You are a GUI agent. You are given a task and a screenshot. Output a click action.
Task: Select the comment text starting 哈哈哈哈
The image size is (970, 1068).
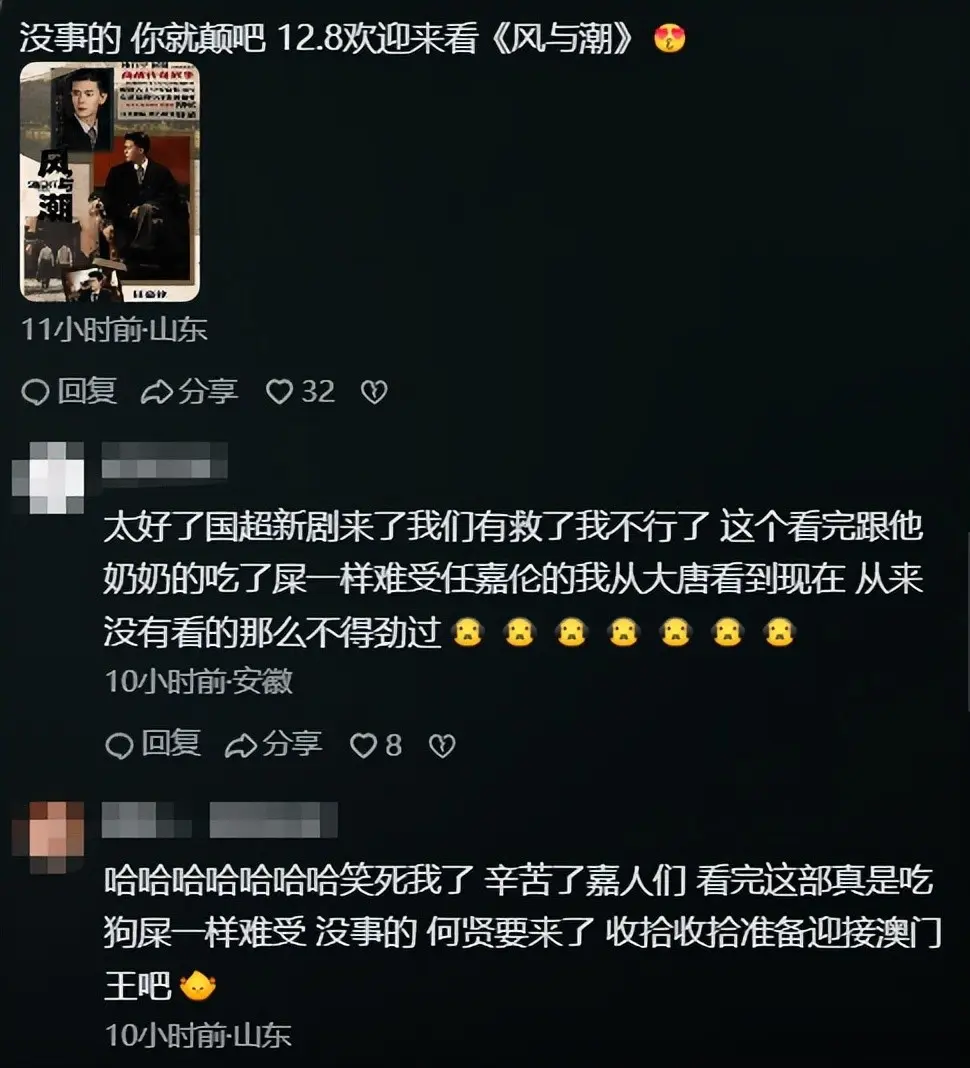[x=522, y=933]
